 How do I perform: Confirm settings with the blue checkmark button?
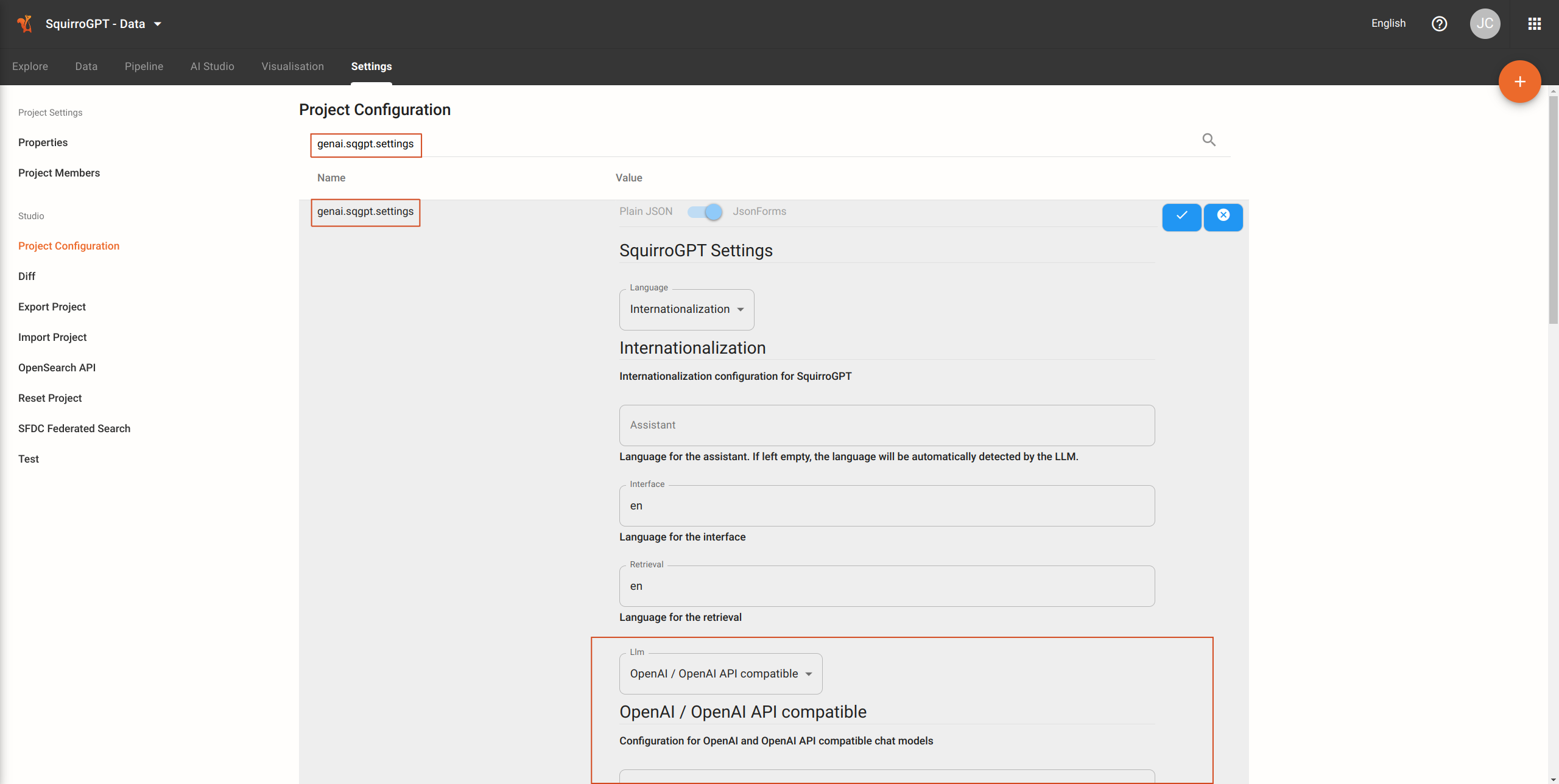(1181, 217)
